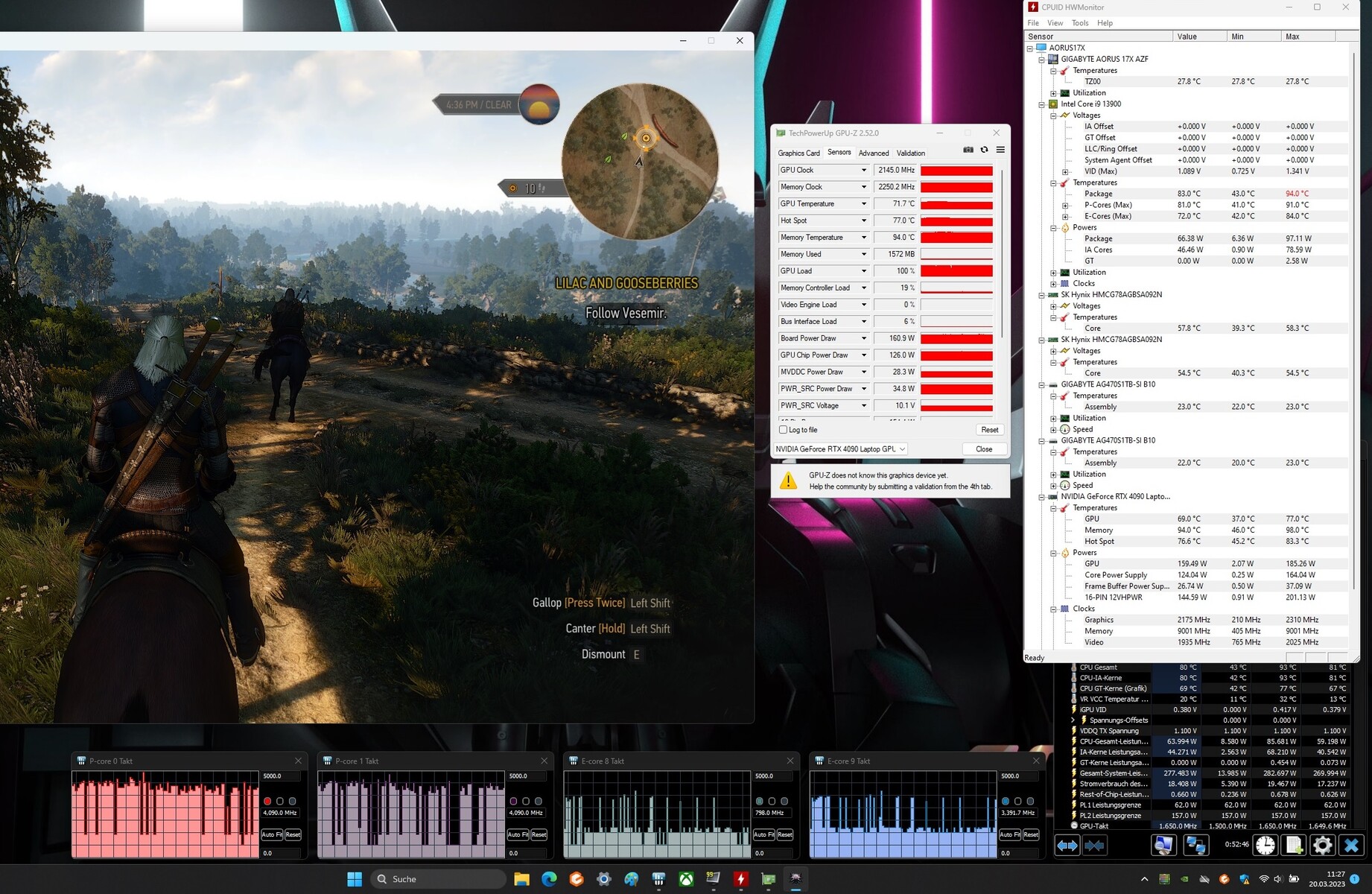
Task: Click Auto Fit in P-core 0 Takt graph
Action: [x=272, y=835]
